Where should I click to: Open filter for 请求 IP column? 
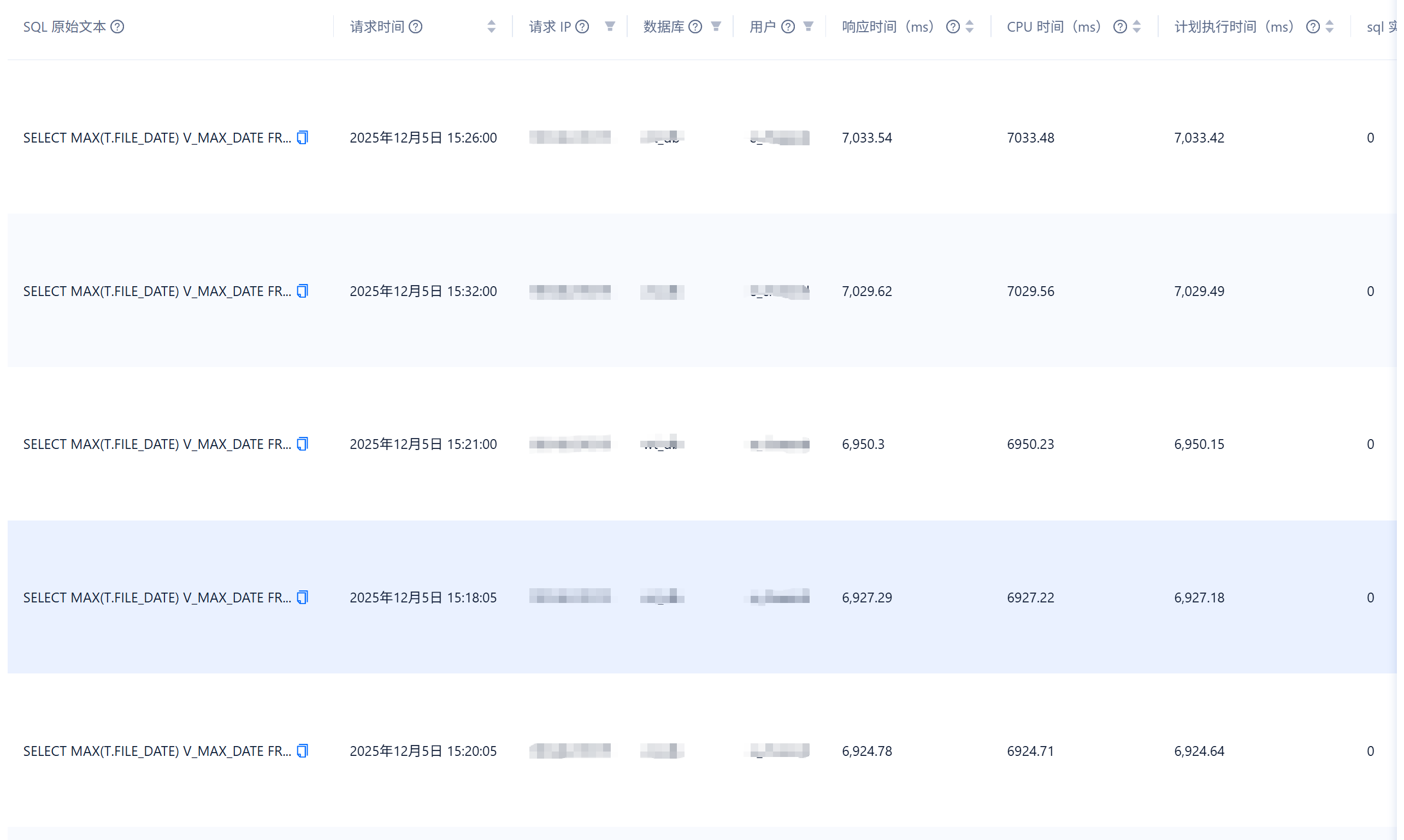click(x=610, y=27)
